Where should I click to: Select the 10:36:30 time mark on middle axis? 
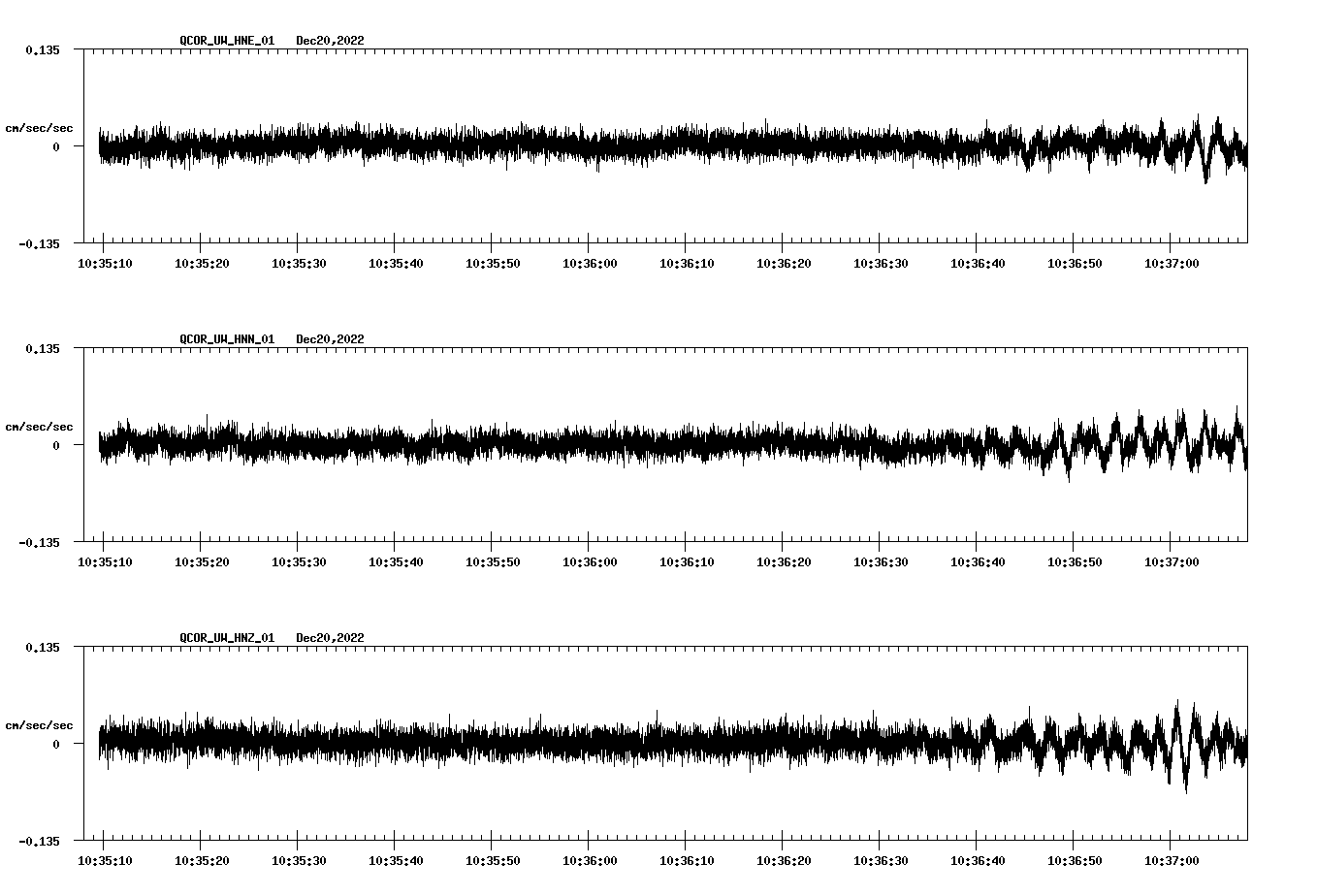(879, 560)
